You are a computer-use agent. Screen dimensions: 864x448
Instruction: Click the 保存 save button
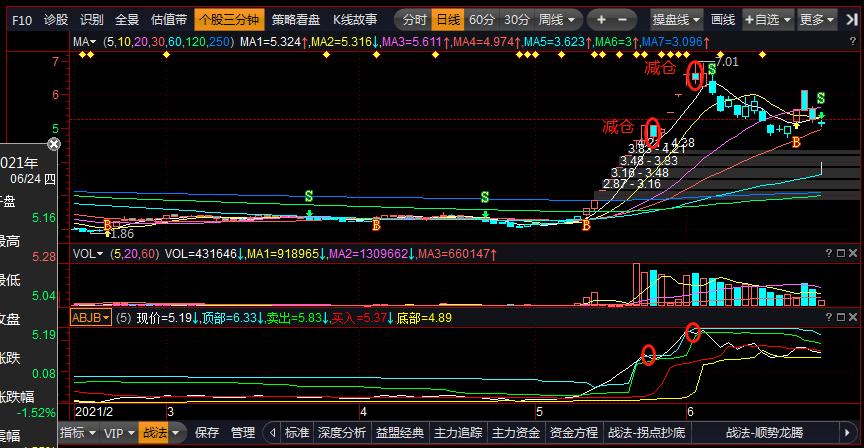click(207, 433)
